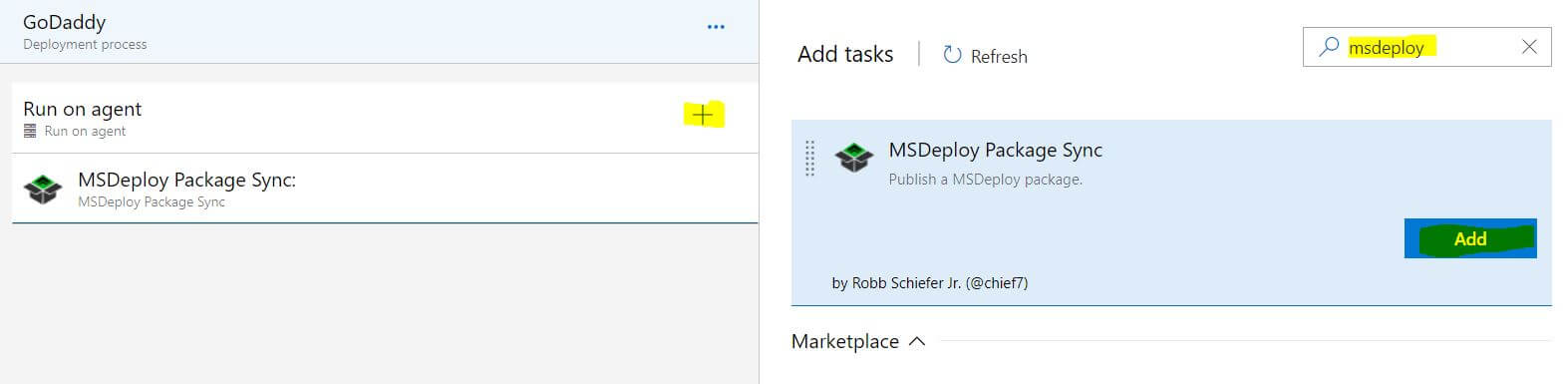1568x384 pixels.
Task: Grab the task card drag handle
Action: (809, 159)
